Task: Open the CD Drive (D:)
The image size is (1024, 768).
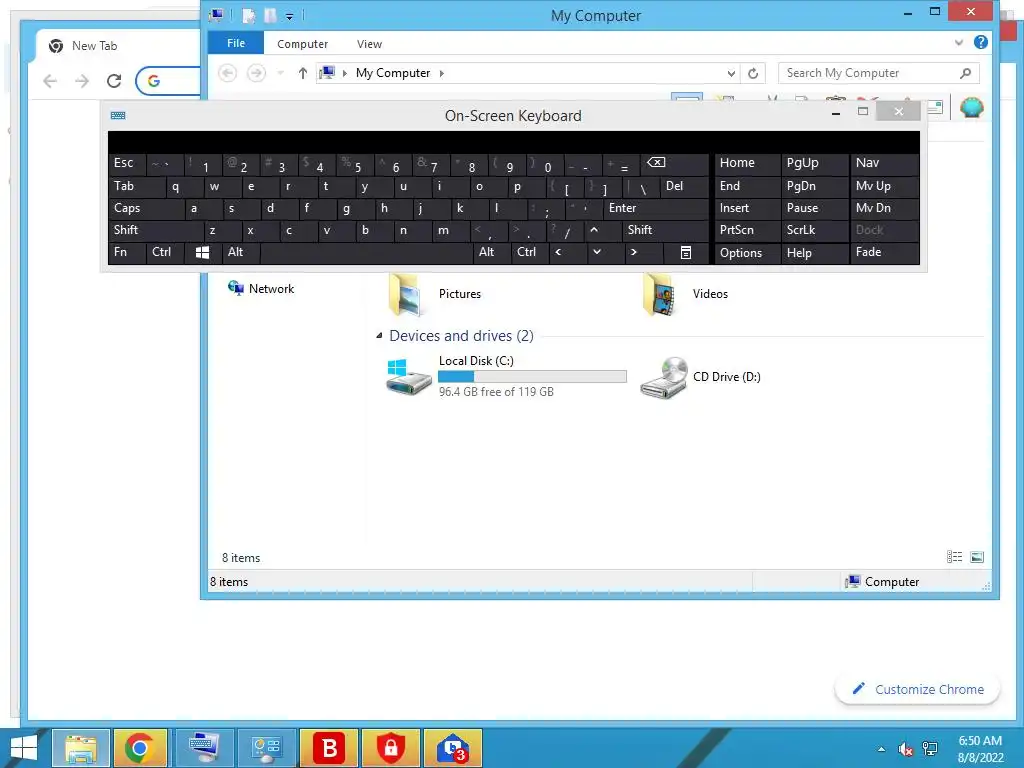Action: pos(700,377)
